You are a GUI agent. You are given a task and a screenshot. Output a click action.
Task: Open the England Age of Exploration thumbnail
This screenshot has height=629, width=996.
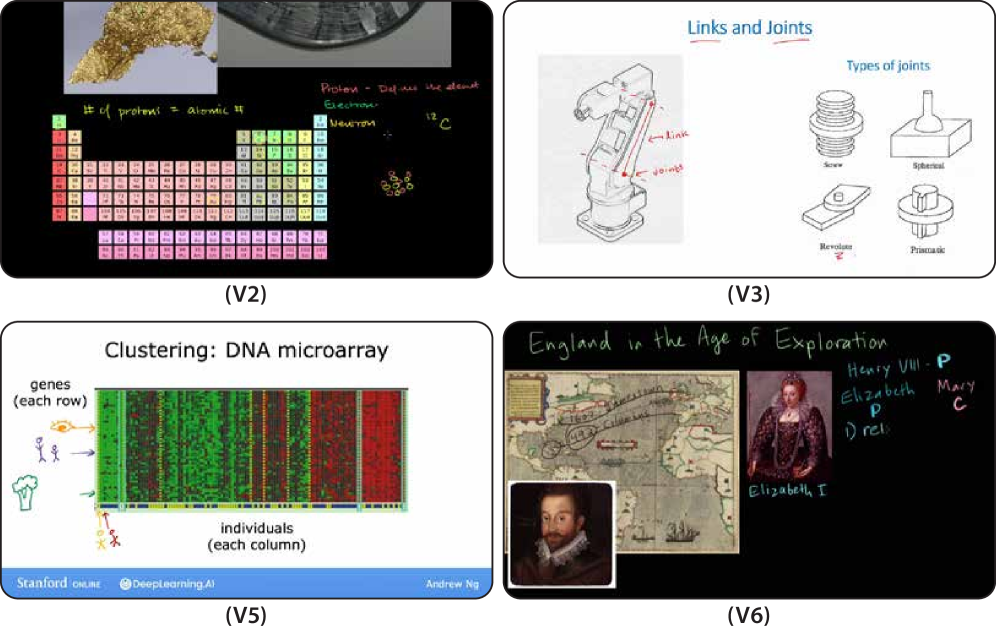(x=750, y=460)
